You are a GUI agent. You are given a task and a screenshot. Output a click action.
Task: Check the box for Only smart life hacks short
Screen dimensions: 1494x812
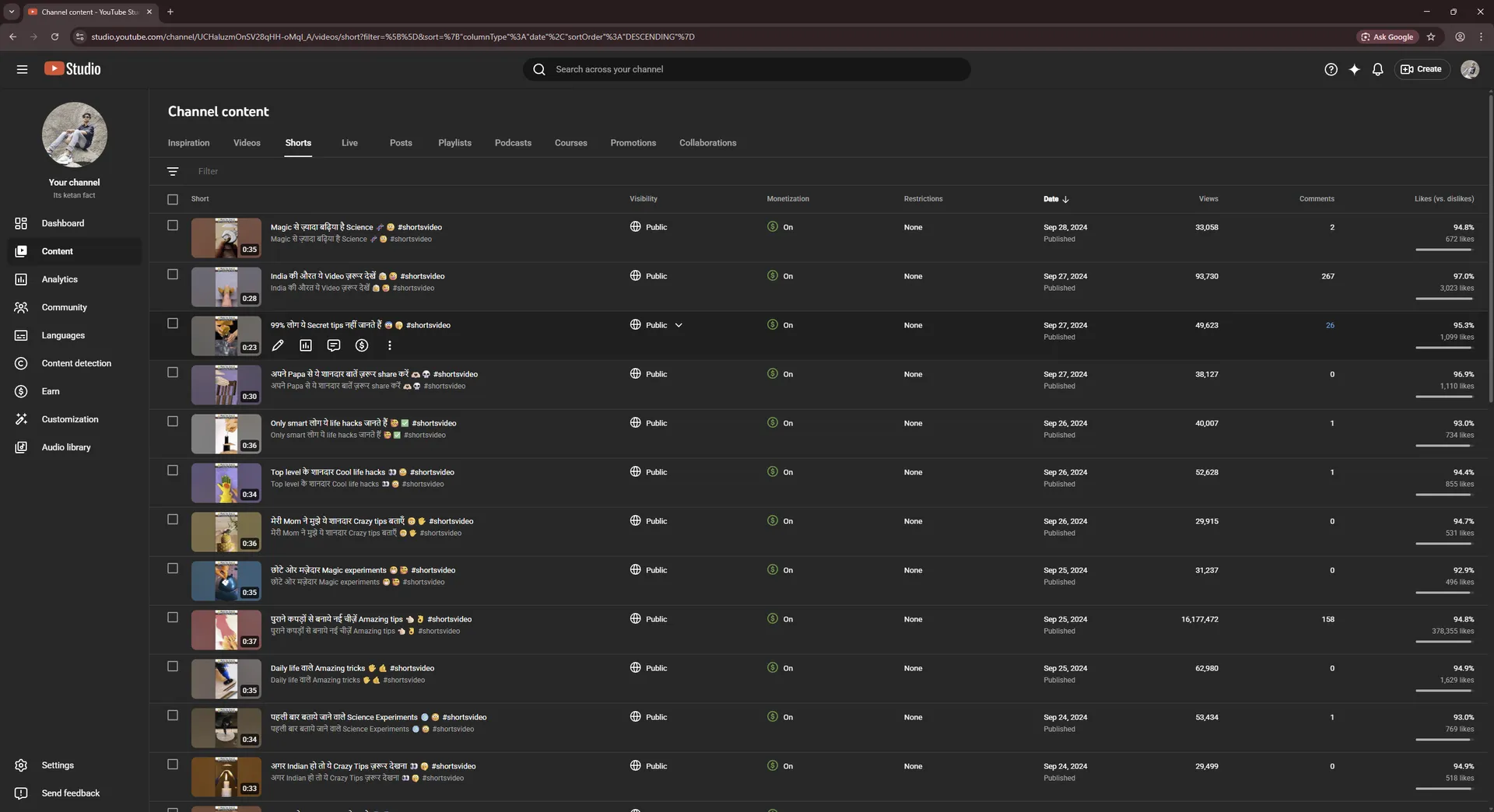click(x=173, y=422)
